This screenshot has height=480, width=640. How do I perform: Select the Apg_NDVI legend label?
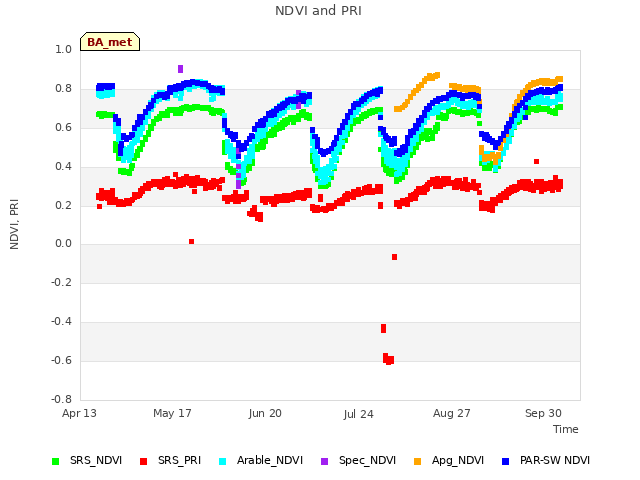458,460
